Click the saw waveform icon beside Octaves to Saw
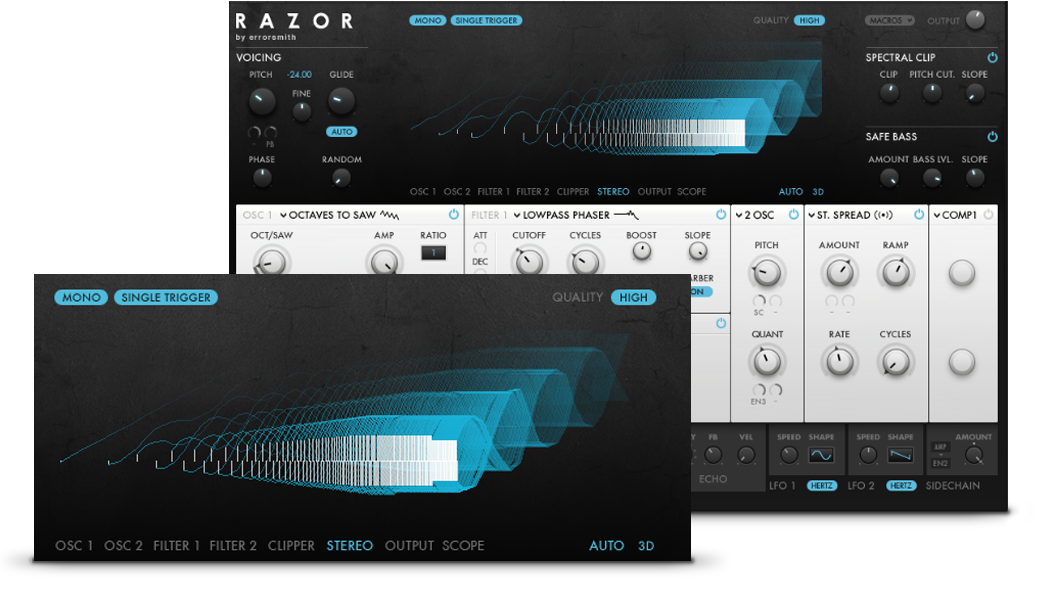This screenshot has width=1040, height=600. pos(389,215)
